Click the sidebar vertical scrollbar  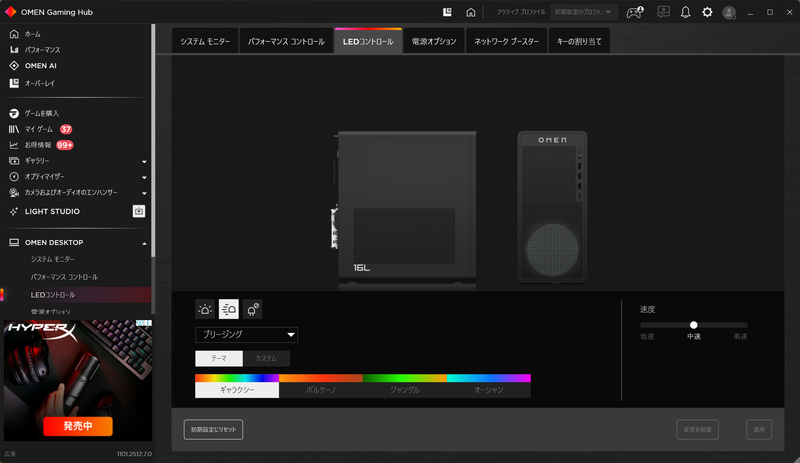point(153,140)
